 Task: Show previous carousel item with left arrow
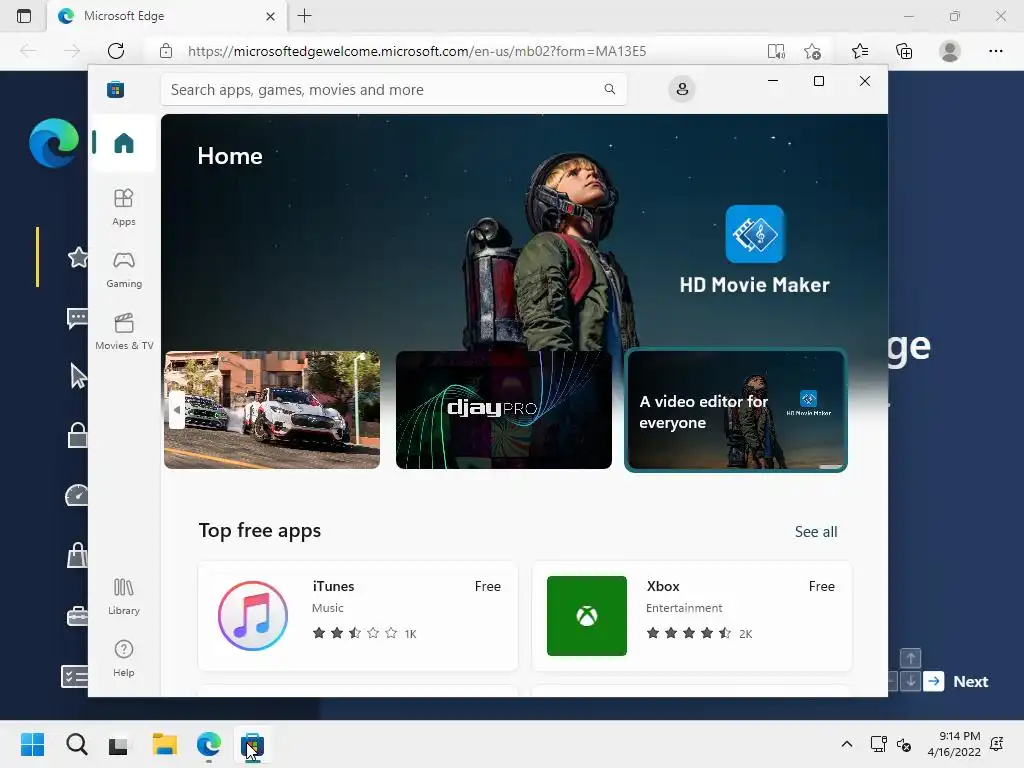[x=176, y=409]
